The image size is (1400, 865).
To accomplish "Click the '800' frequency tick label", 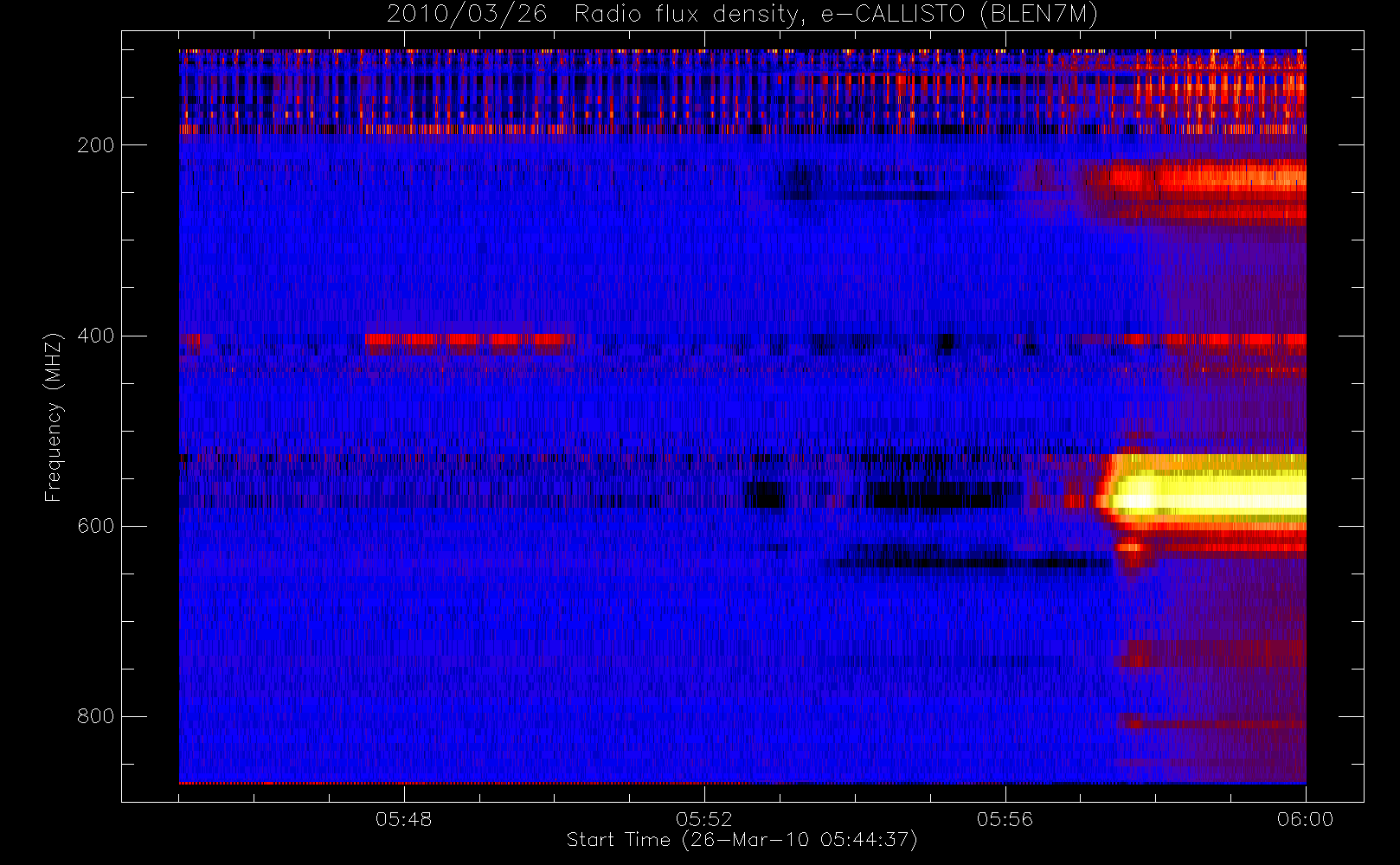I will (x=96, y=716).
